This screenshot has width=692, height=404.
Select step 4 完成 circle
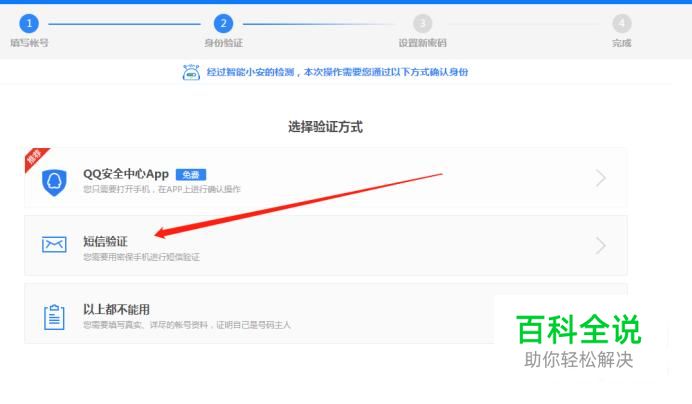click(621, 23)
